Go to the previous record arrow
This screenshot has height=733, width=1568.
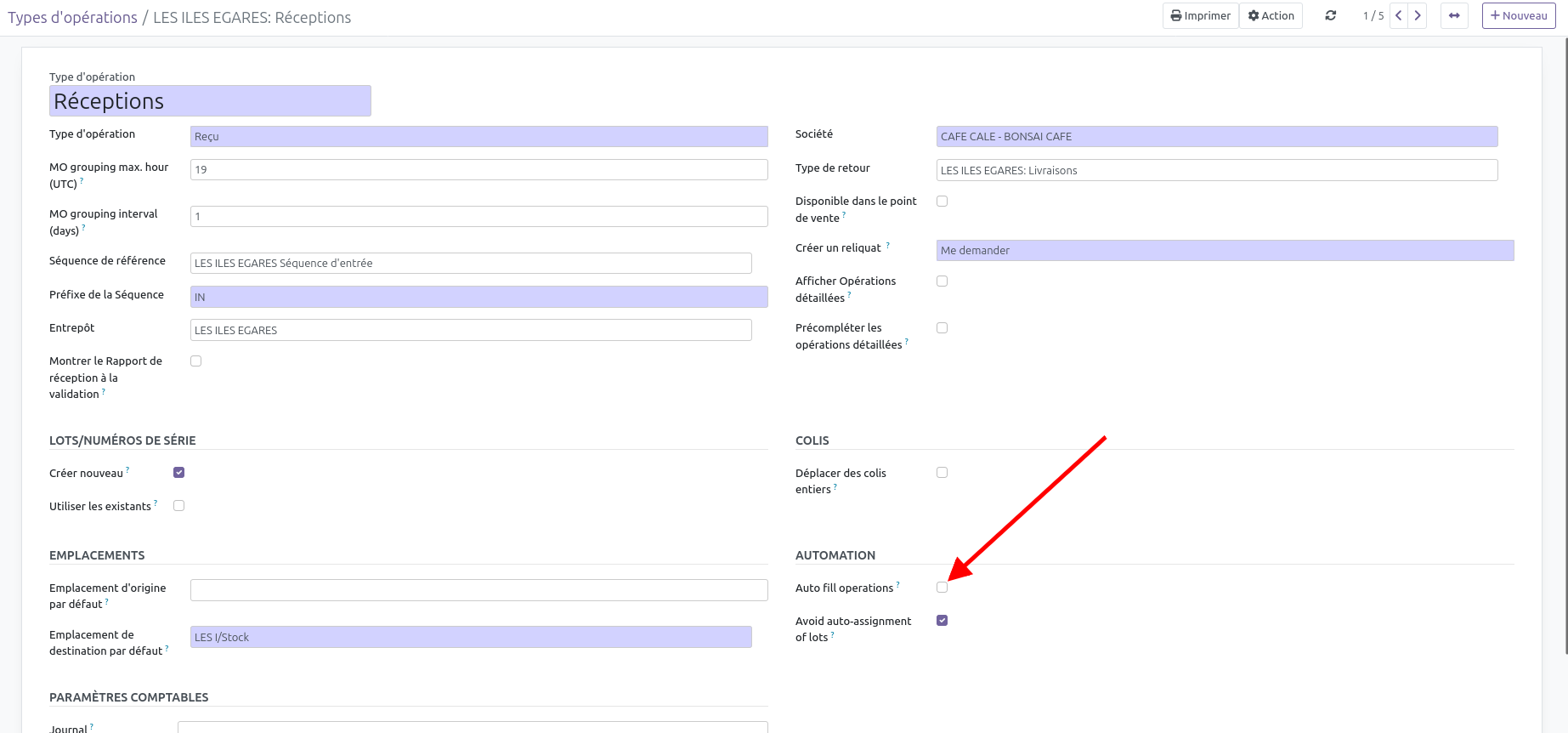coord(1399,16)
